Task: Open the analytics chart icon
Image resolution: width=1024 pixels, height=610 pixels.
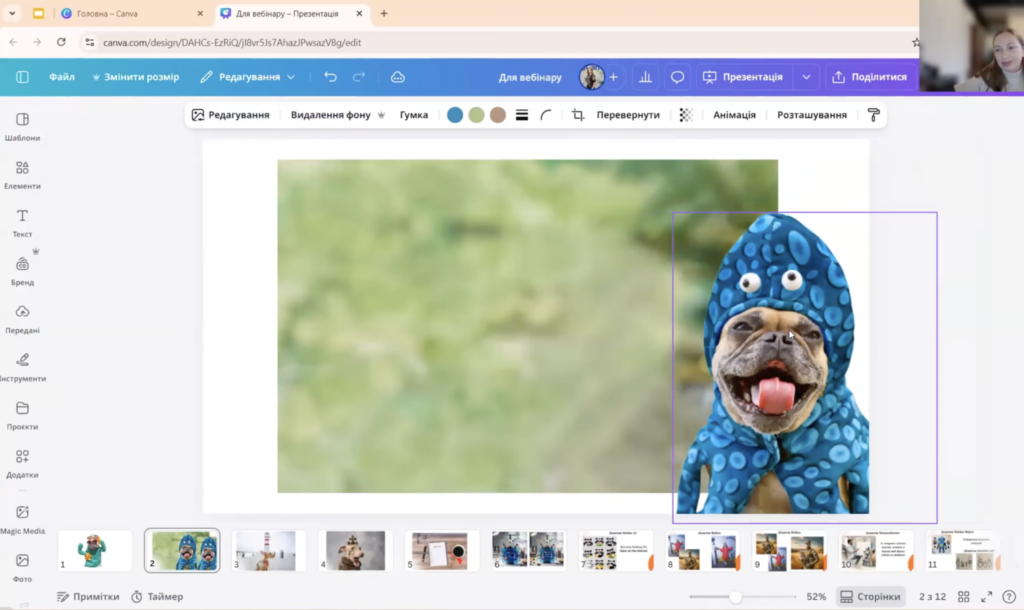Action: pyautogui.click(x=645, y=77)
